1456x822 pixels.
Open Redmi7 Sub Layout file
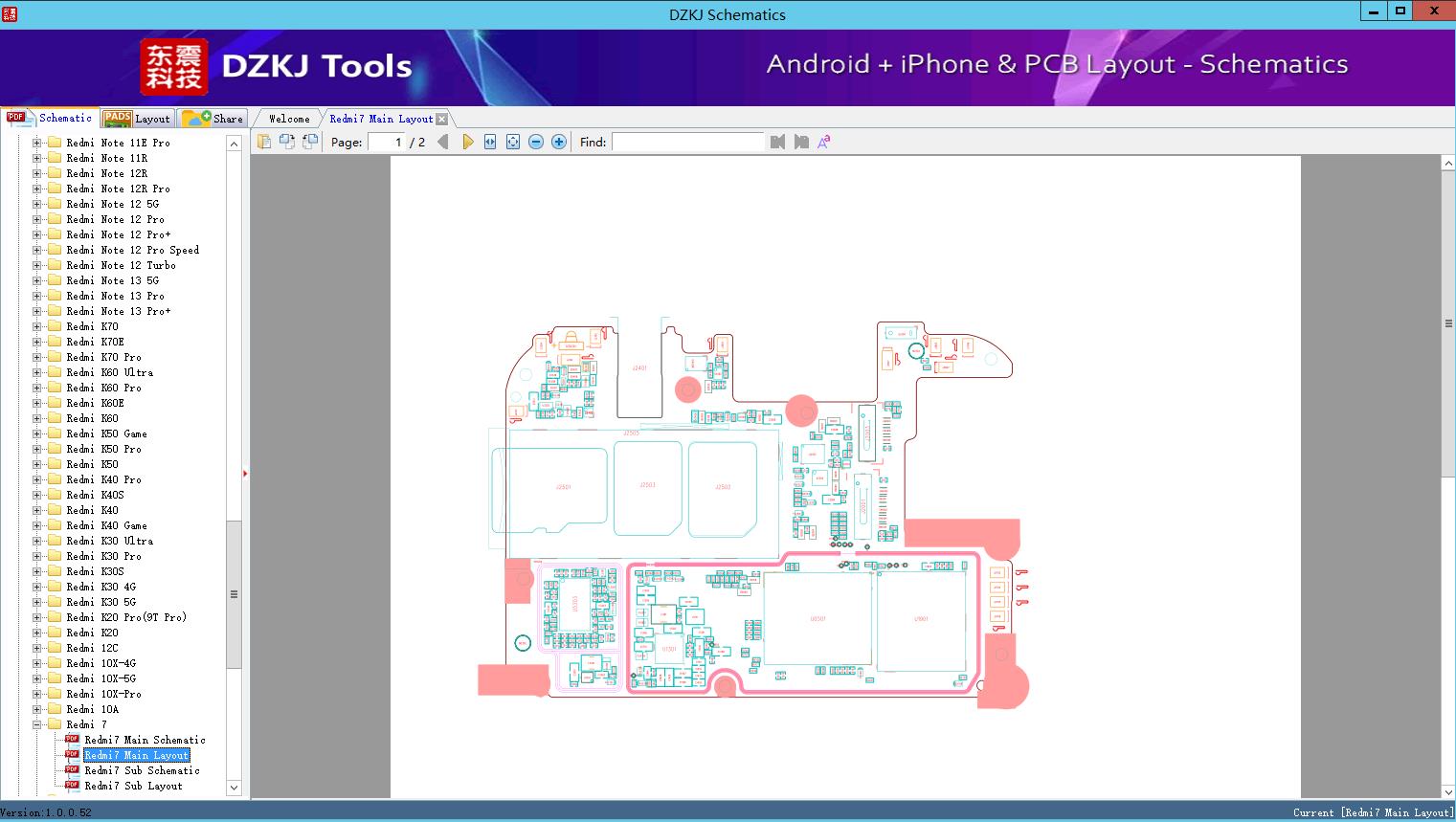133,786
